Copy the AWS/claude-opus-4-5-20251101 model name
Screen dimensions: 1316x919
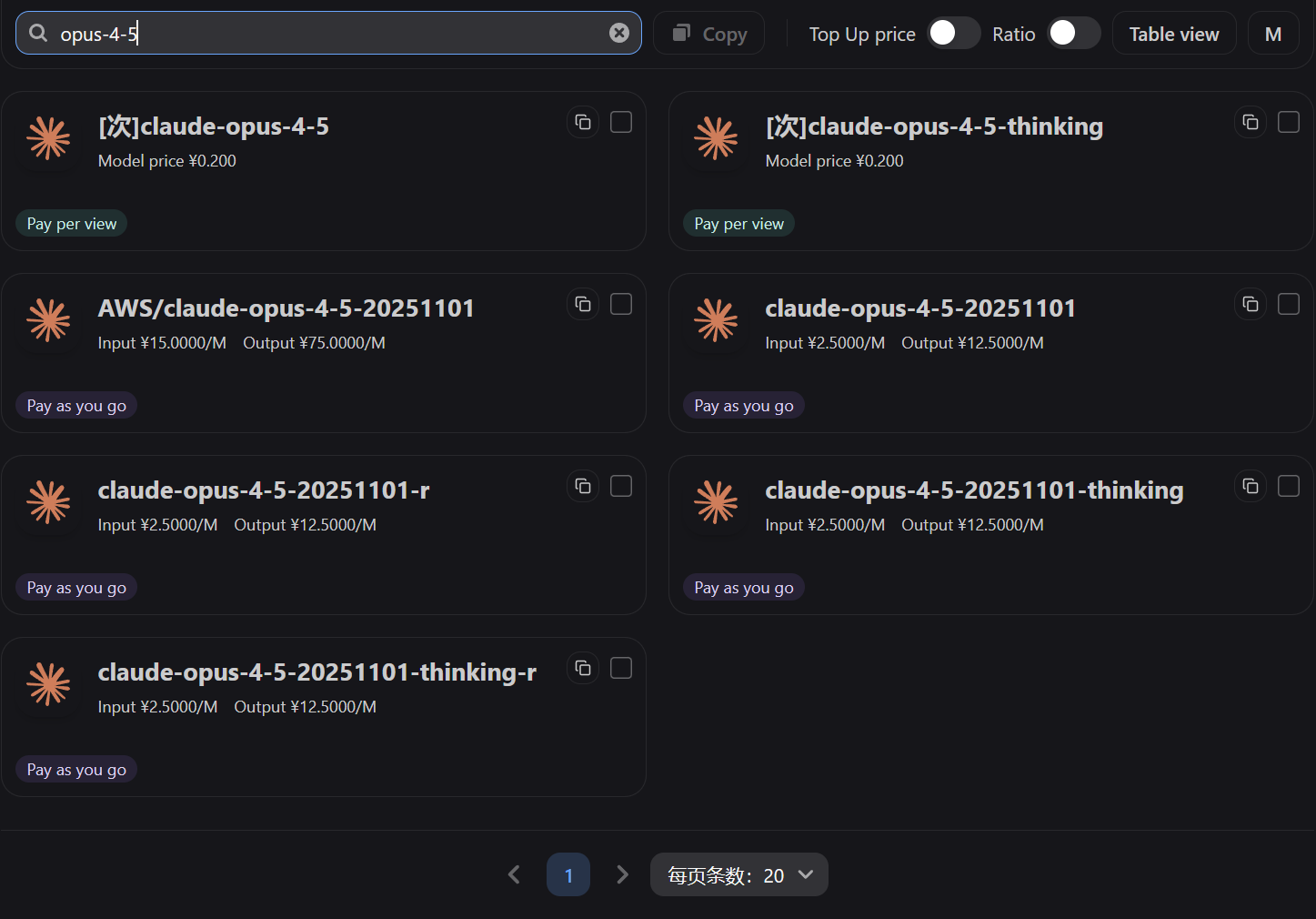(583, 304)
